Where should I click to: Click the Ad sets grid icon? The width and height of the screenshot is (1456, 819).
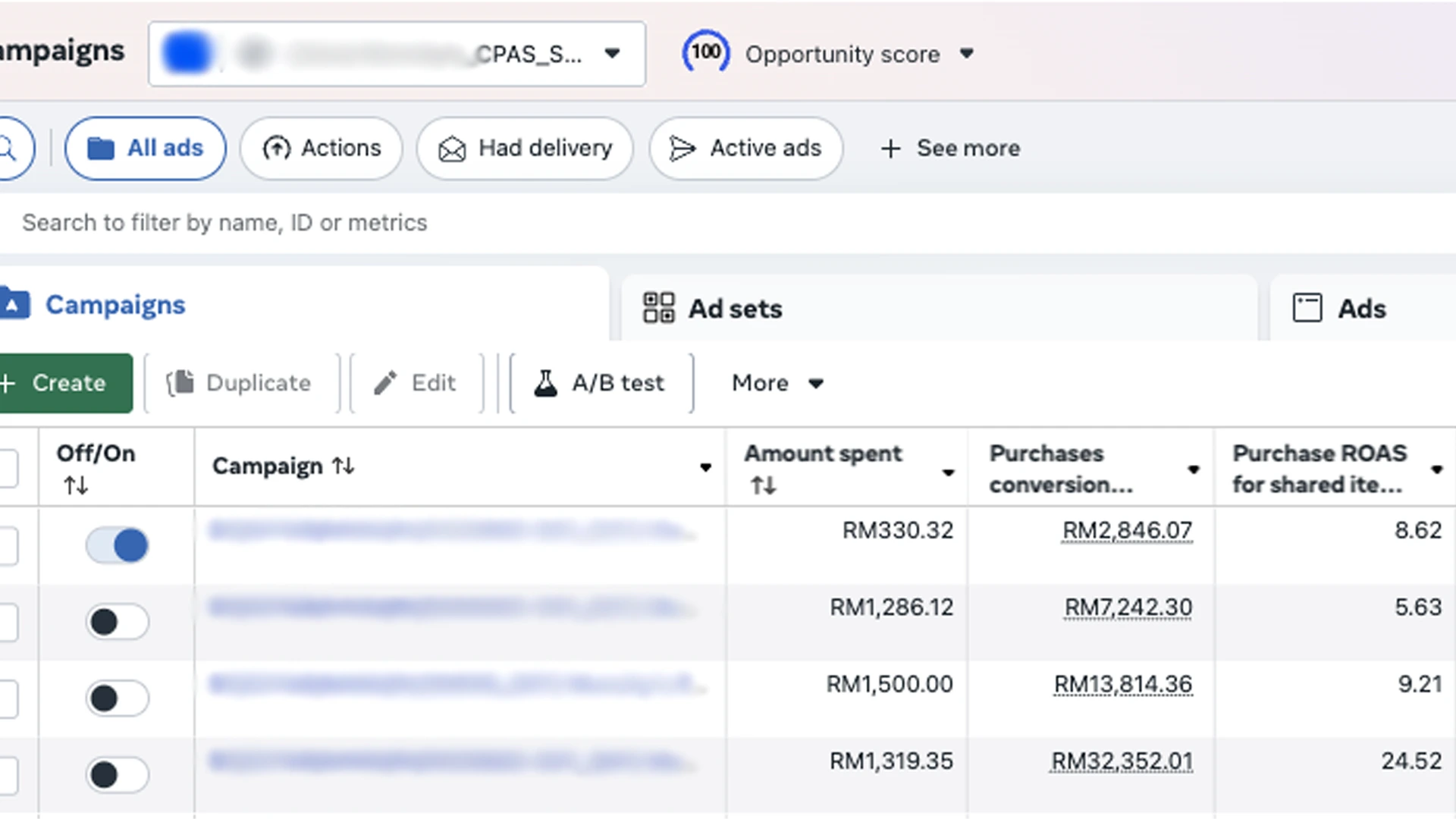658,308
